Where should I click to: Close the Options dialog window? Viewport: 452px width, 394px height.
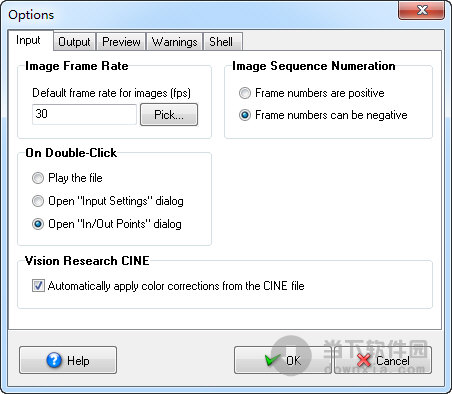(x=421, y=10)
